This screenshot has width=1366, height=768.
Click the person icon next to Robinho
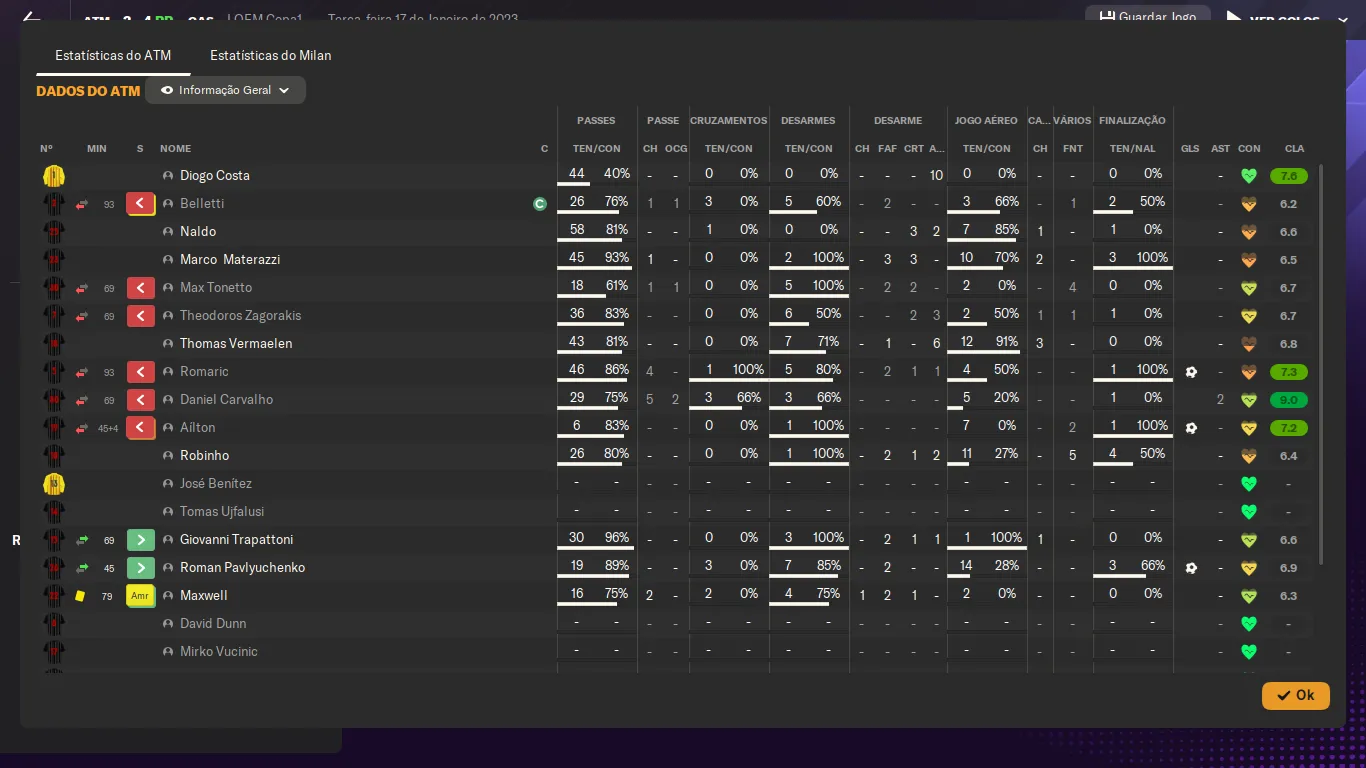(x=168, y=456)
